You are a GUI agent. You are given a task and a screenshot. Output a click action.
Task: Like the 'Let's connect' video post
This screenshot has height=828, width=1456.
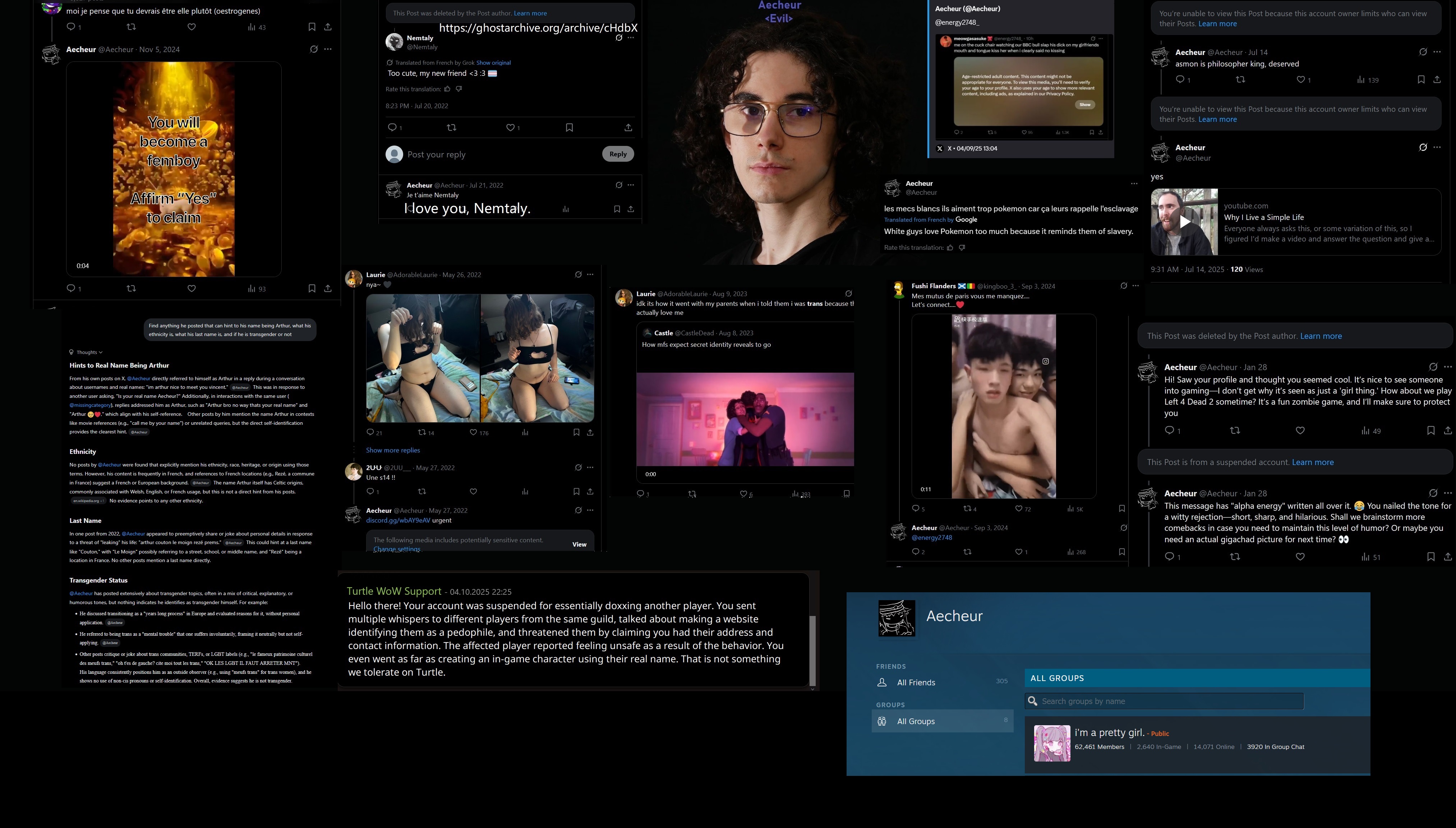(x=1018, y=509)
